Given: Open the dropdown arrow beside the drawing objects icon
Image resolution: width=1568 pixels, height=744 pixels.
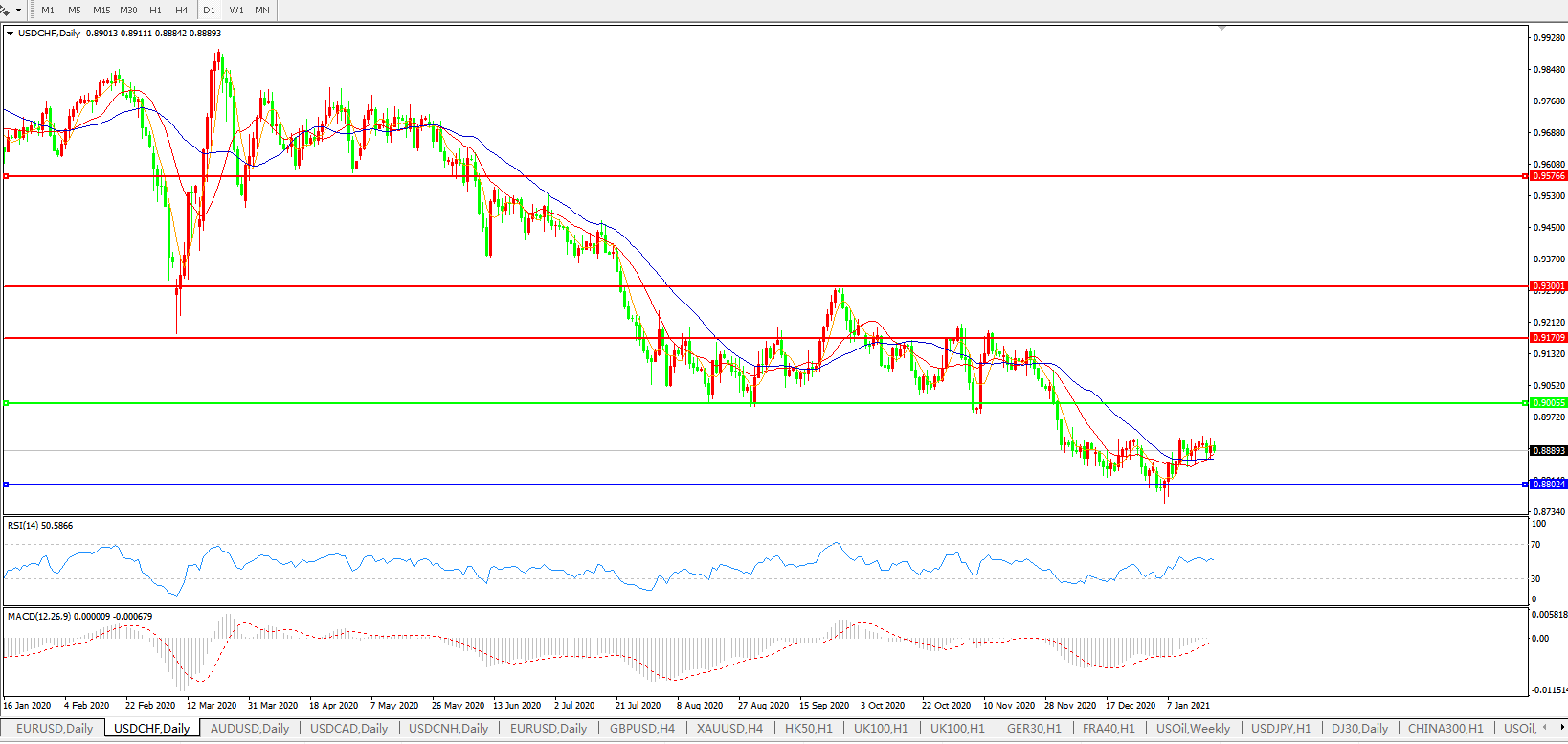Looking at the screenshot, I should click(x=18, y=11).
